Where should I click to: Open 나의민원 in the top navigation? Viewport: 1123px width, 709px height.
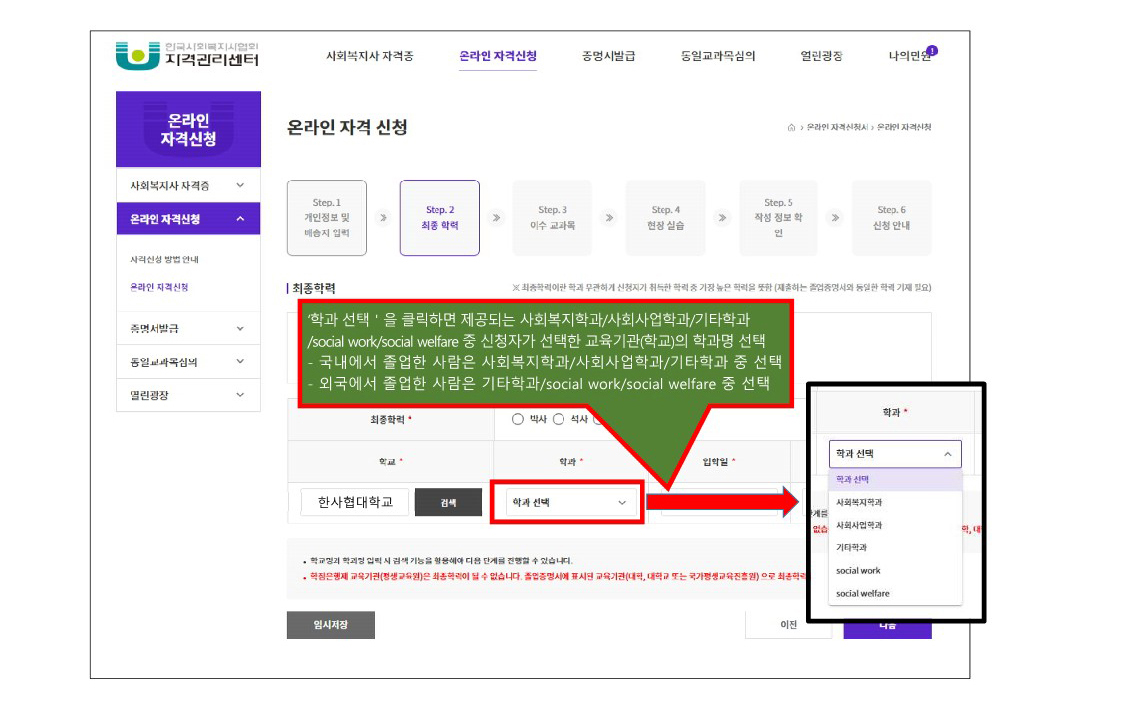point(910,56)
